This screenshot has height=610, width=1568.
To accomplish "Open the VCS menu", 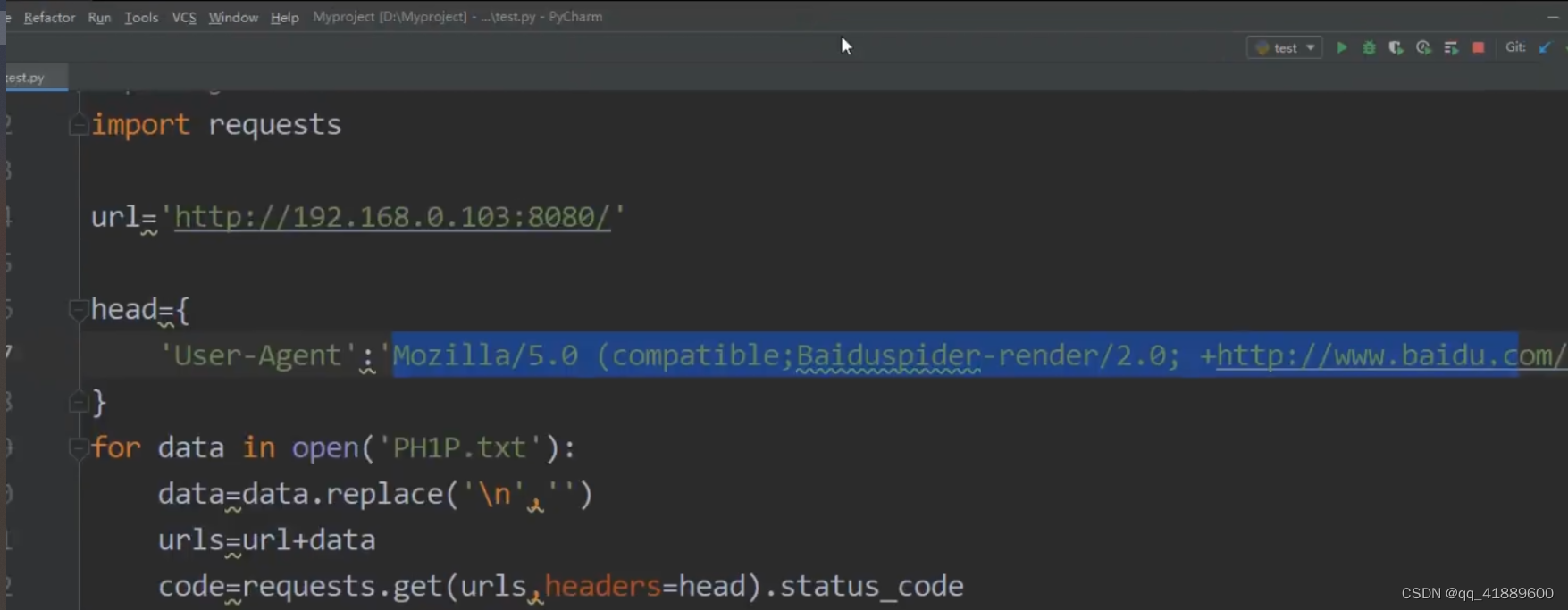I will point(184,17).
